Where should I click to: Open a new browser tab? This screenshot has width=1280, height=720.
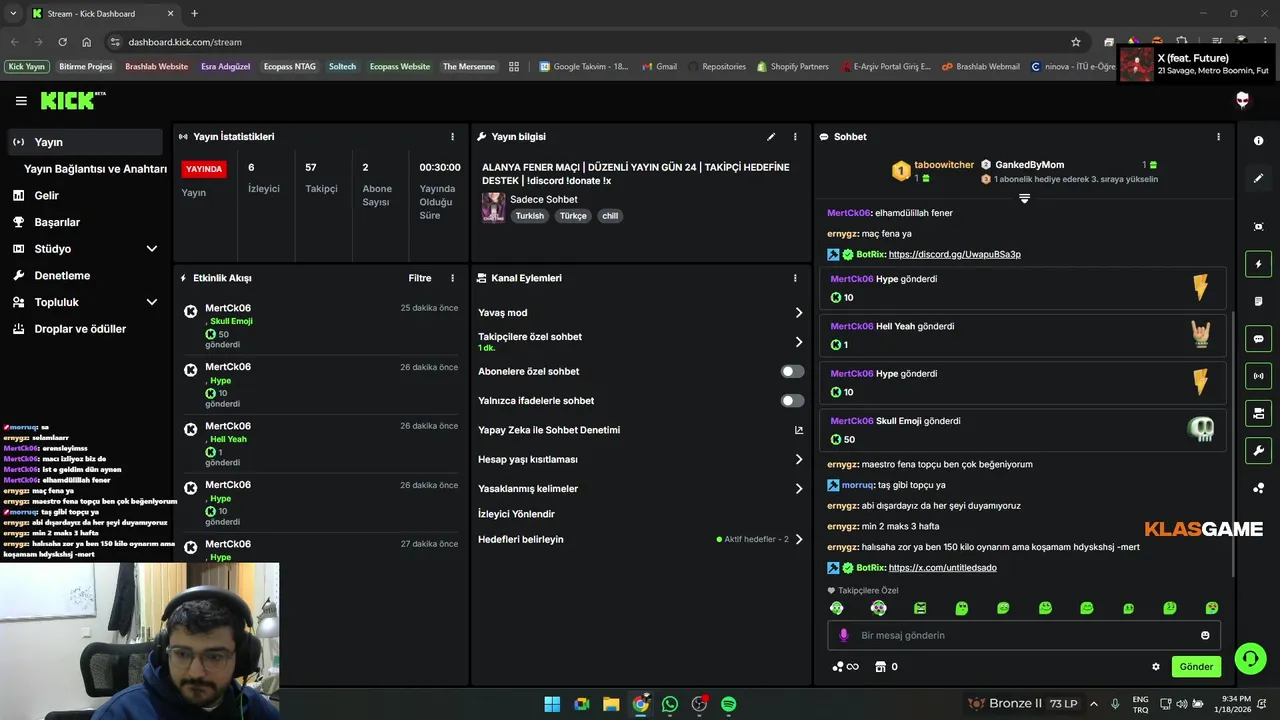(x=194, y=13)
